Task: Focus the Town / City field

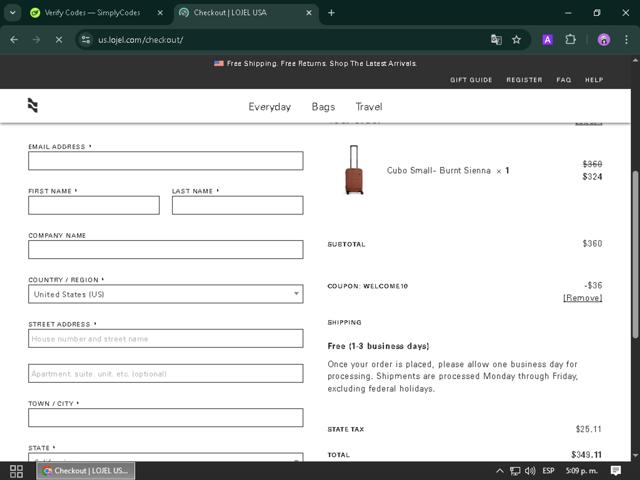Action: (x=166, y=418)
